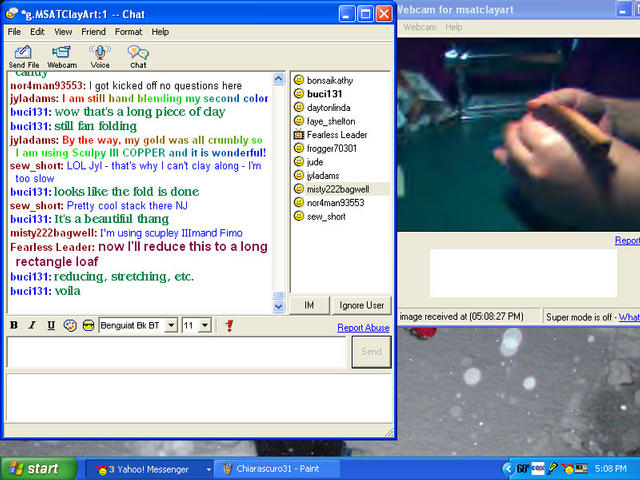Open the File menu
Viewport: 640px width, 480px height.
click(14, 32)
